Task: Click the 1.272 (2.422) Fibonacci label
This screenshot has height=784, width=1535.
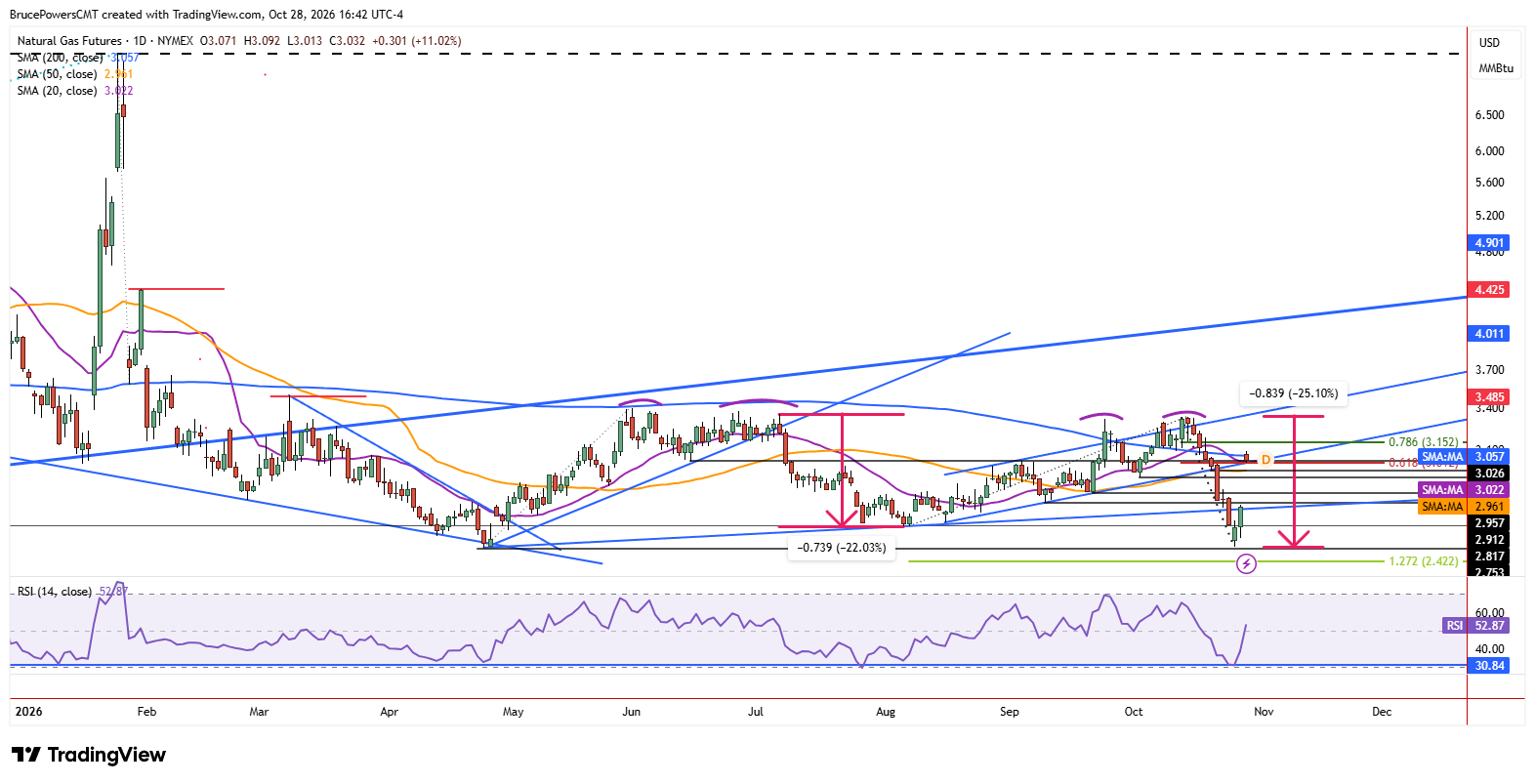Action: (x=1423, y=561)
